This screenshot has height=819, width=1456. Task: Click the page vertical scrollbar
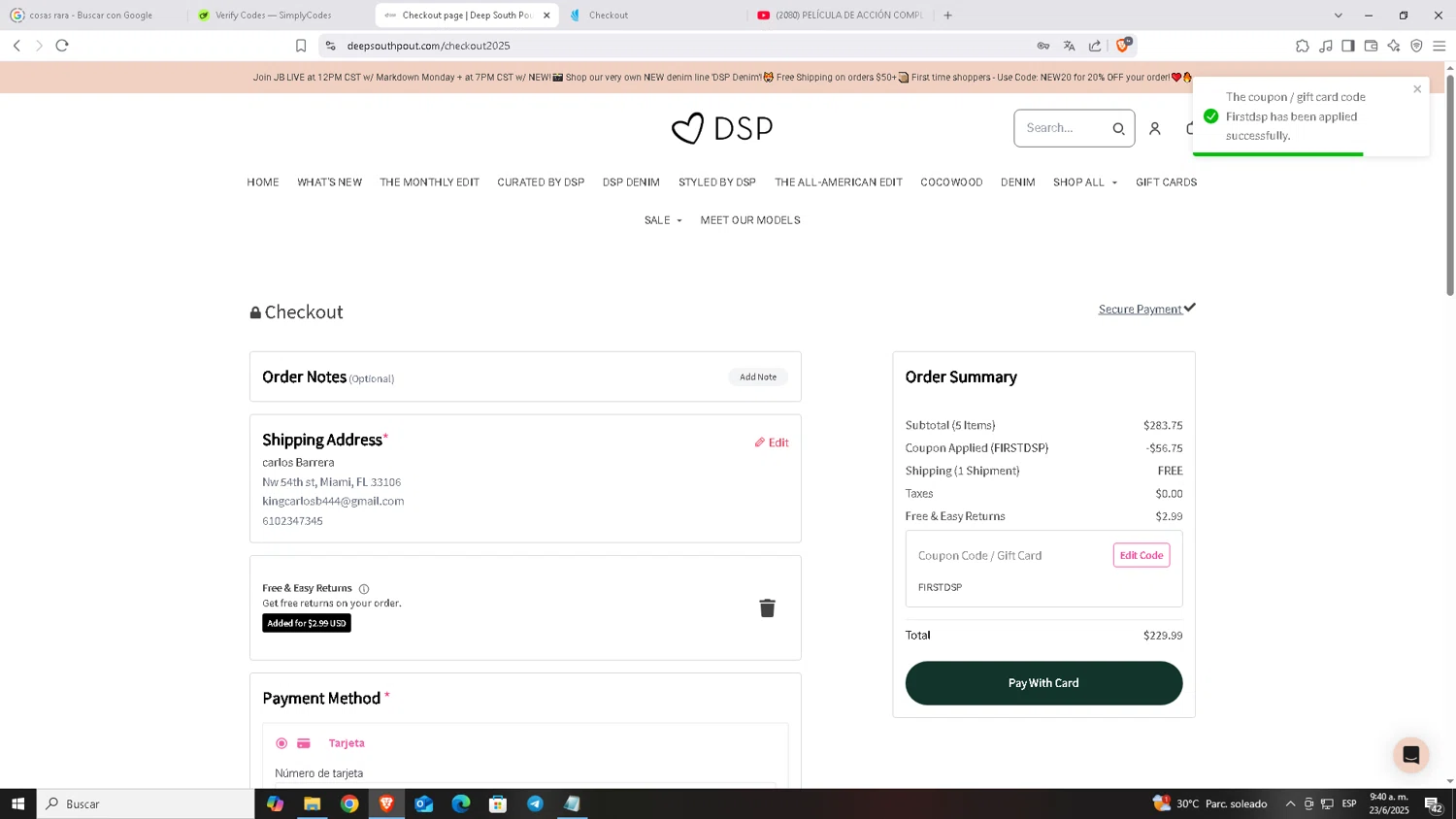point(1450,184)
